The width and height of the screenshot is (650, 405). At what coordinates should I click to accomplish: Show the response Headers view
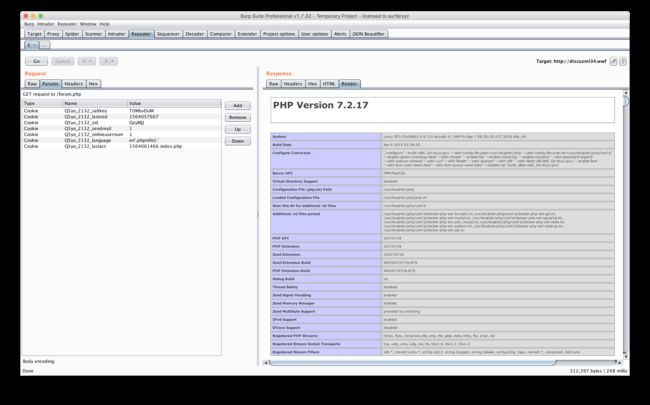tap(293, 84)
